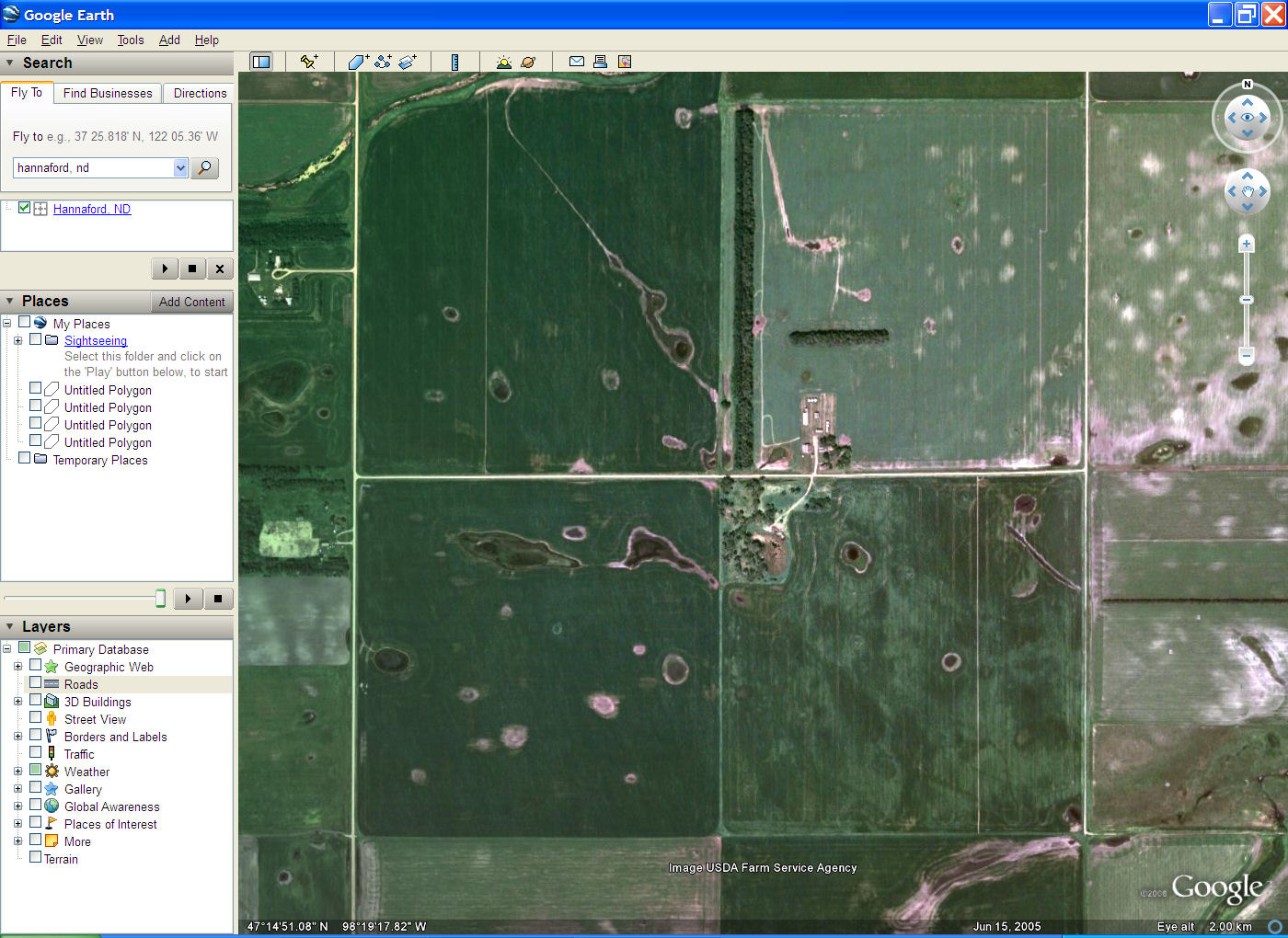Open the Edit menu
This screenshot has height=938, width=1288.
(x=52, y=40)
